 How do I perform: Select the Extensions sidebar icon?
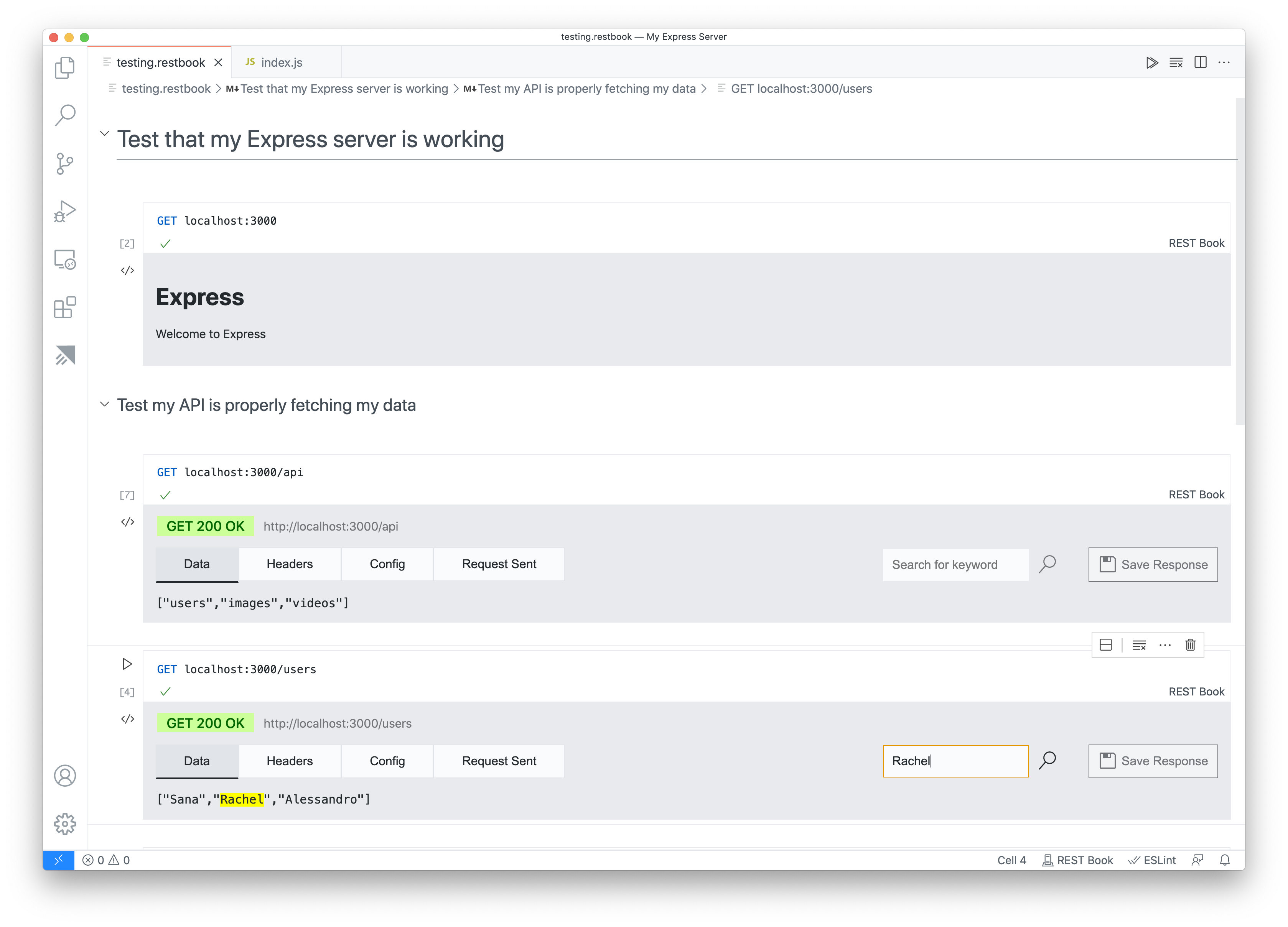65,308
